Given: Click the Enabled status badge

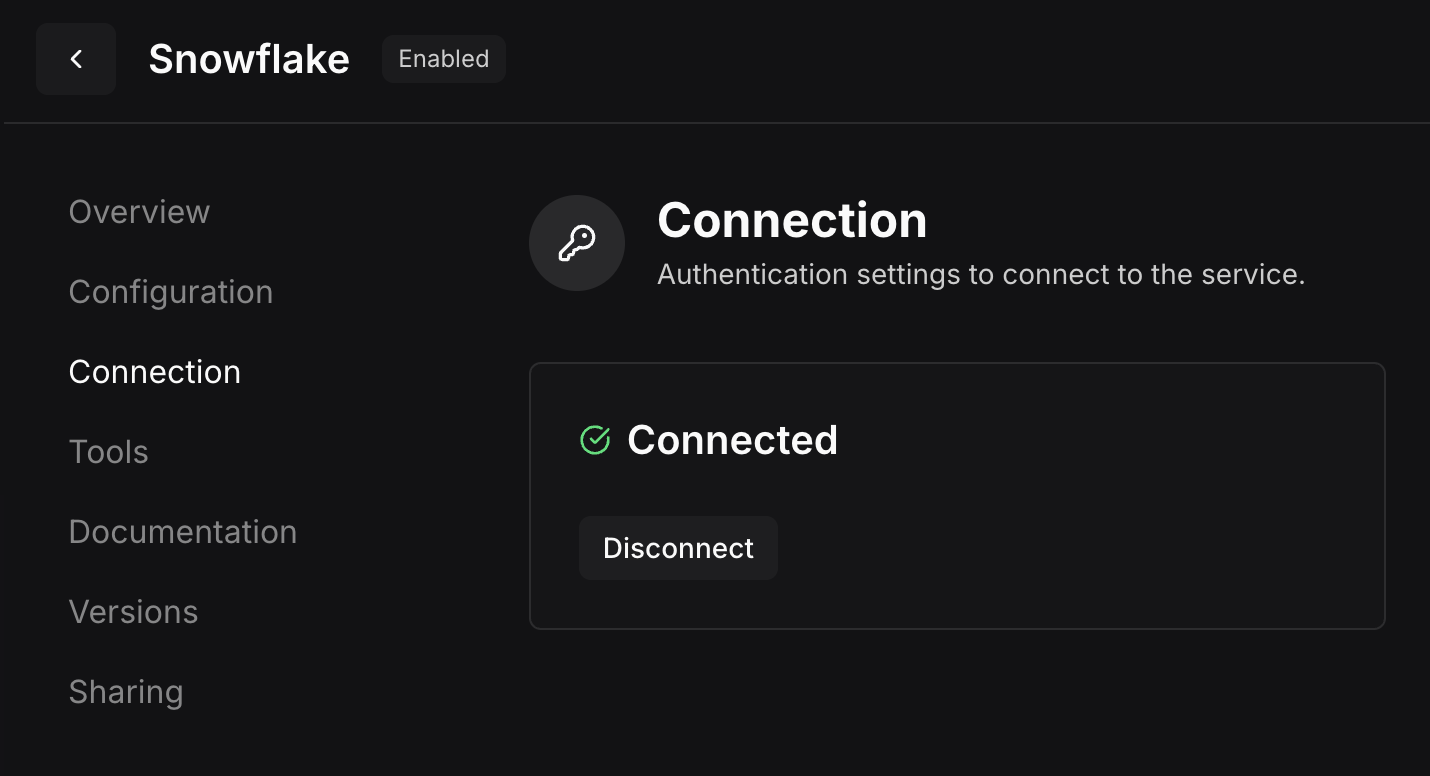Looking at the screenshot, I should (x=444, y=59).
